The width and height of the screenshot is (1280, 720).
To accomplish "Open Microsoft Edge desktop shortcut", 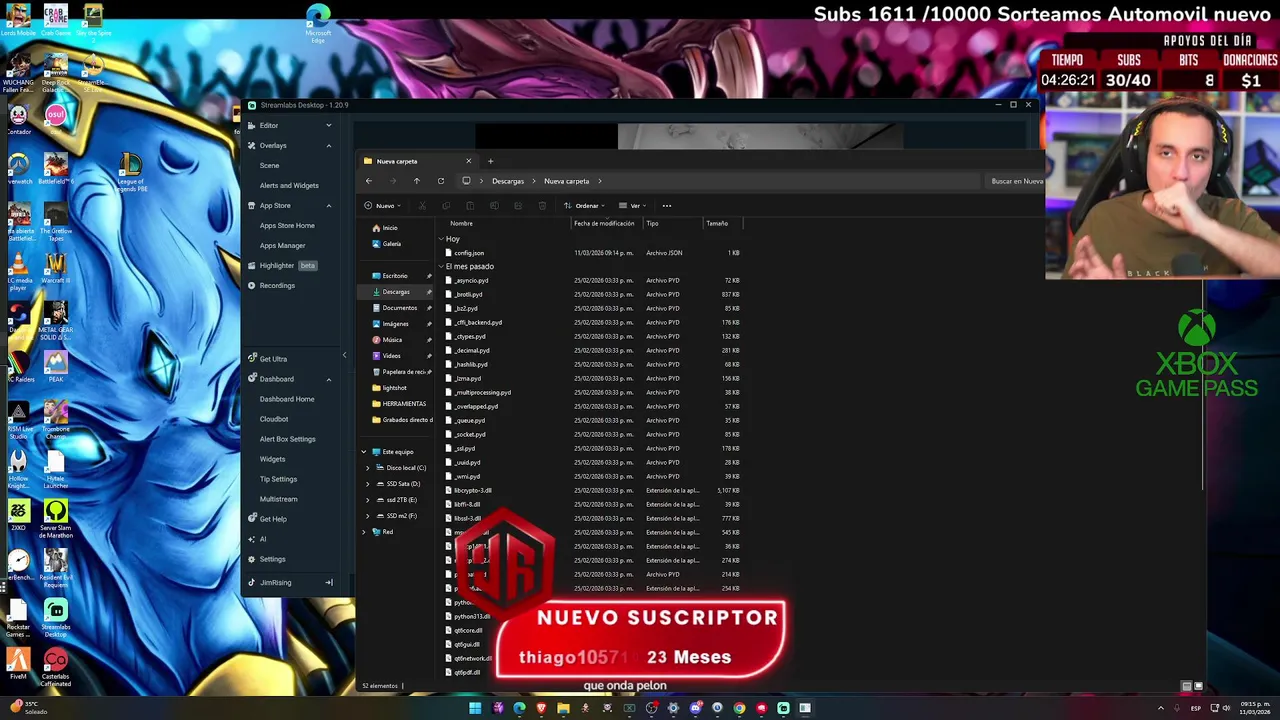I will coord(318,22).
